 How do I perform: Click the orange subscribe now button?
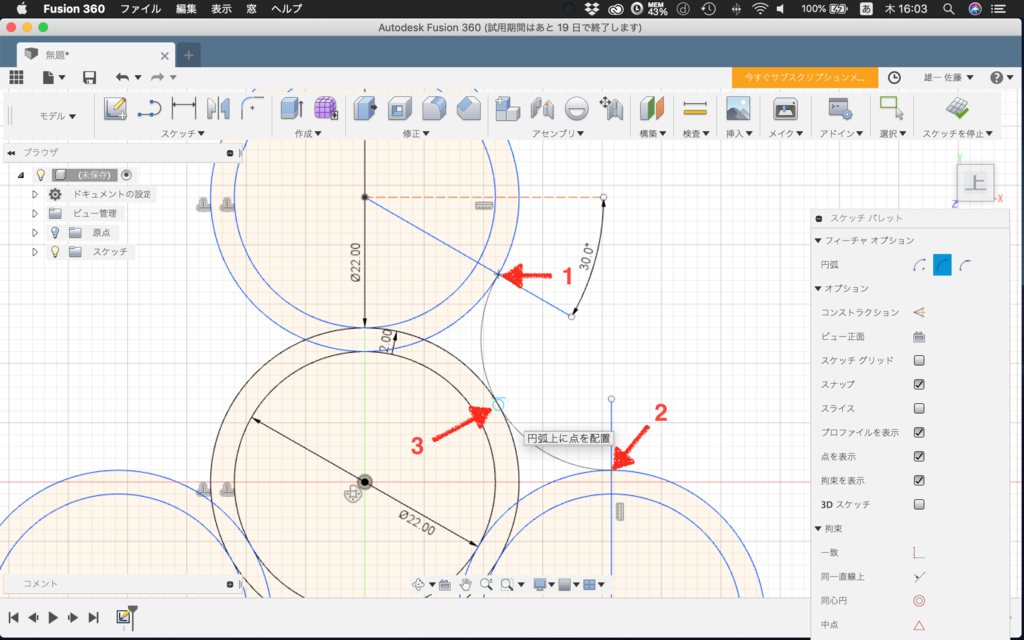805,77
